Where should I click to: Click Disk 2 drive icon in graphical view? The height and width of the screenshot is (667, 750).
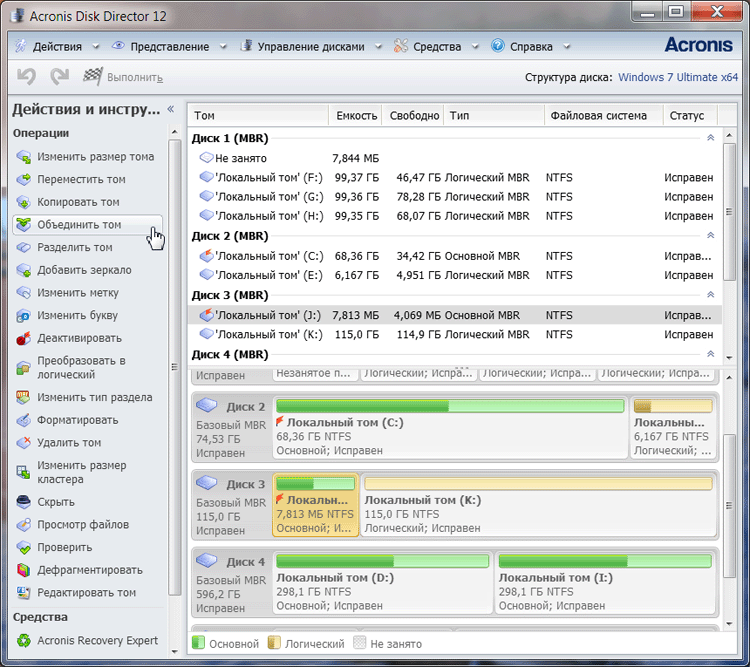tap(207, 405)
